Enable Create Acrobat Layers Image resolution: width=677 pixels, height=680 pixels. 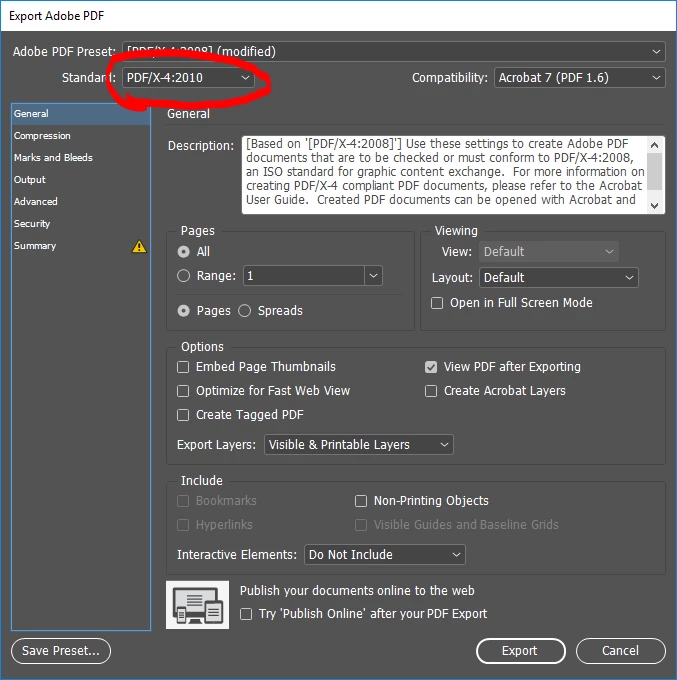click(431, 391)
